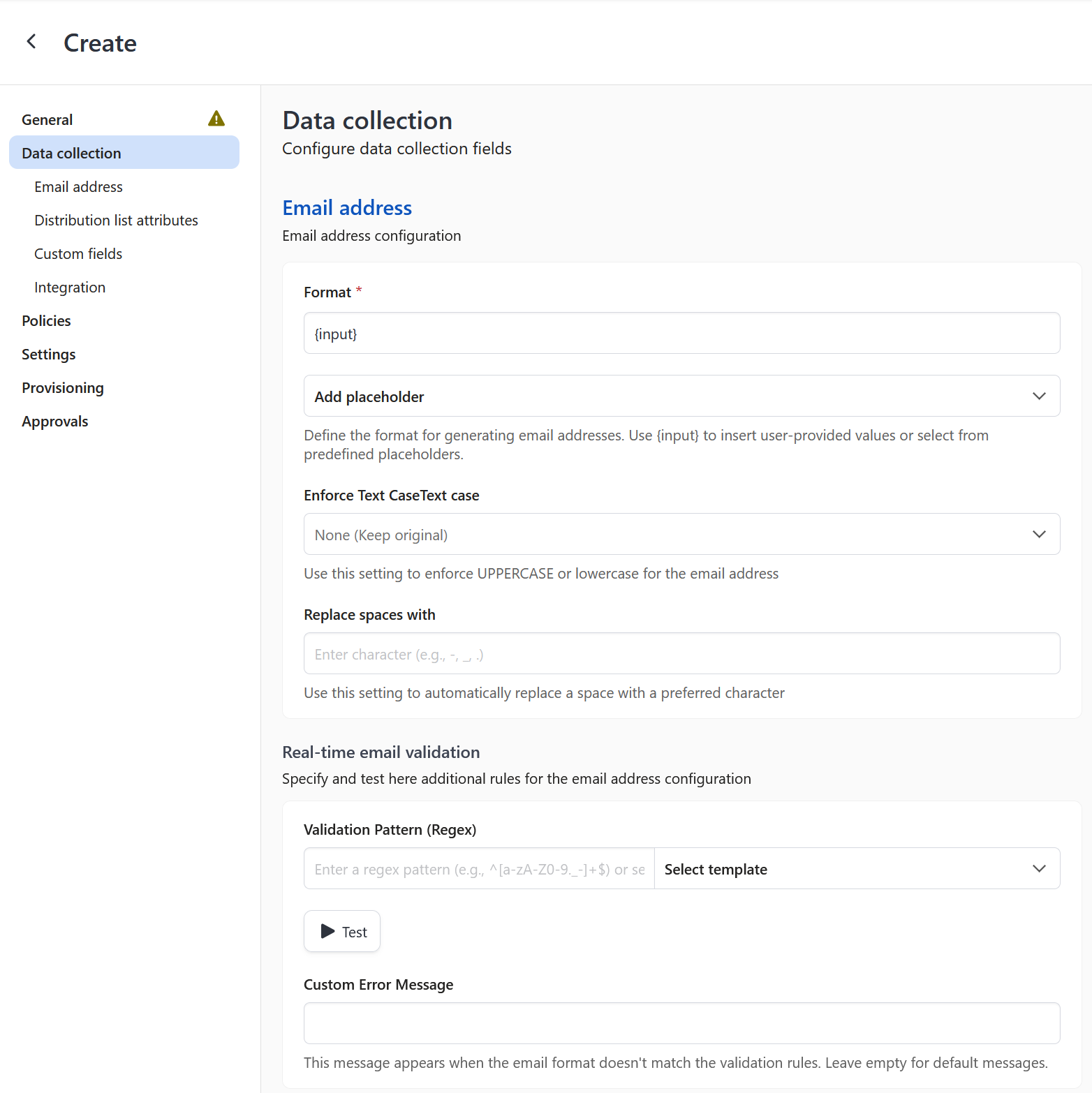Select the Distribution list attributes subsection
Image resolution: width=1092 pixels, height=1093 pixels.
pyautogui.click(x=116, y=220)
